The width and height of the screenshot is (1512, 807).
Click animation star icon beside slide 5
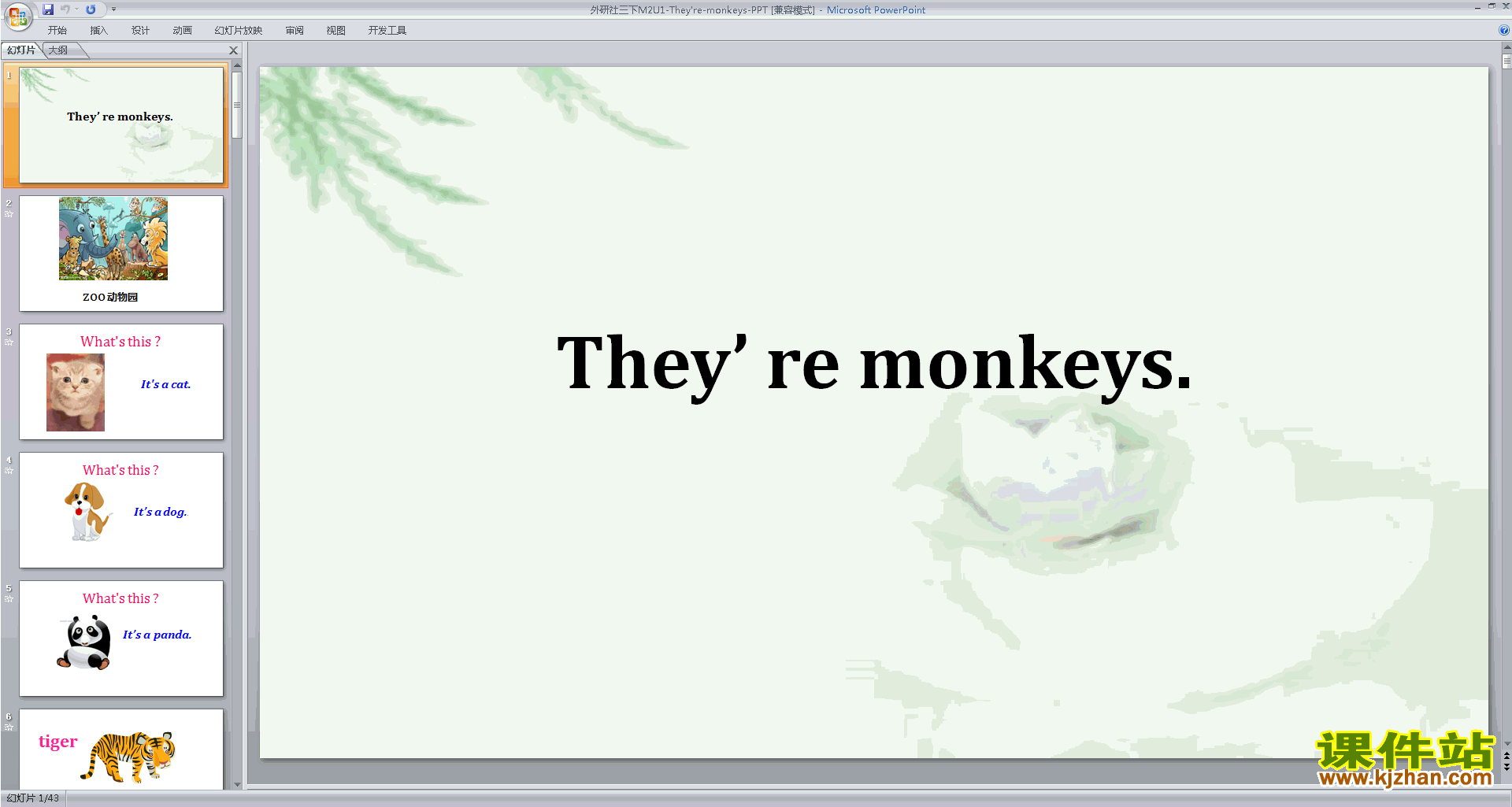coord(9,599)
